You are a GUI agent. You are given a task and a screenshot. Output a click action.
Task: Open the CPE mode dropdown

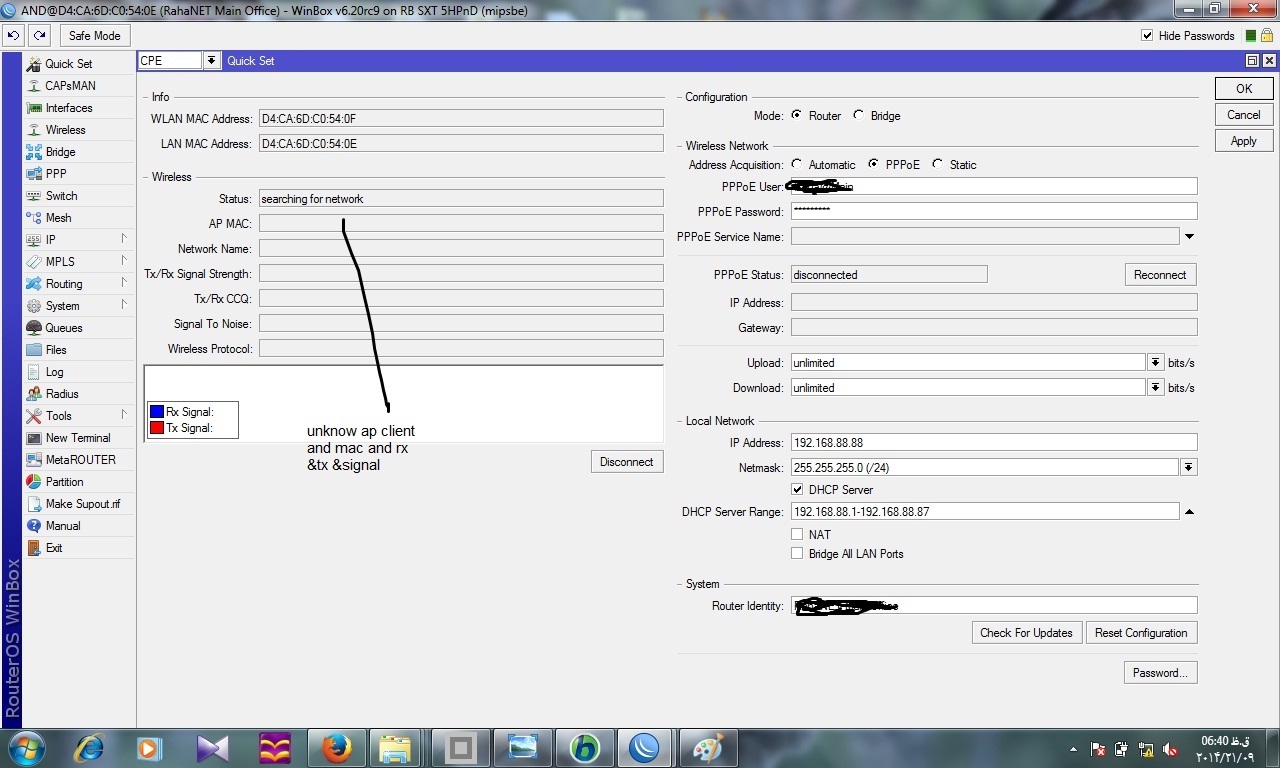tap(211, 61)
